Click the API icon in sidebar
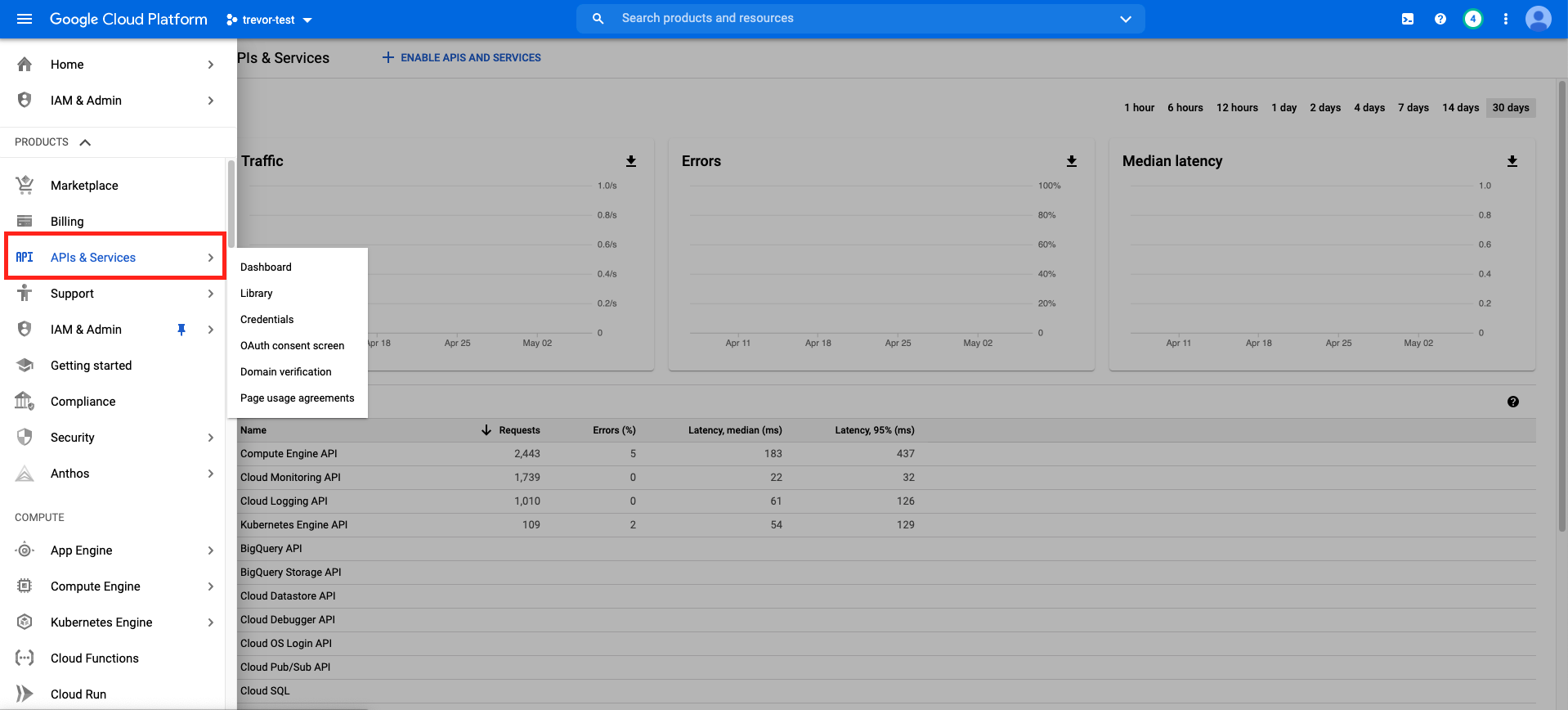 25,257
